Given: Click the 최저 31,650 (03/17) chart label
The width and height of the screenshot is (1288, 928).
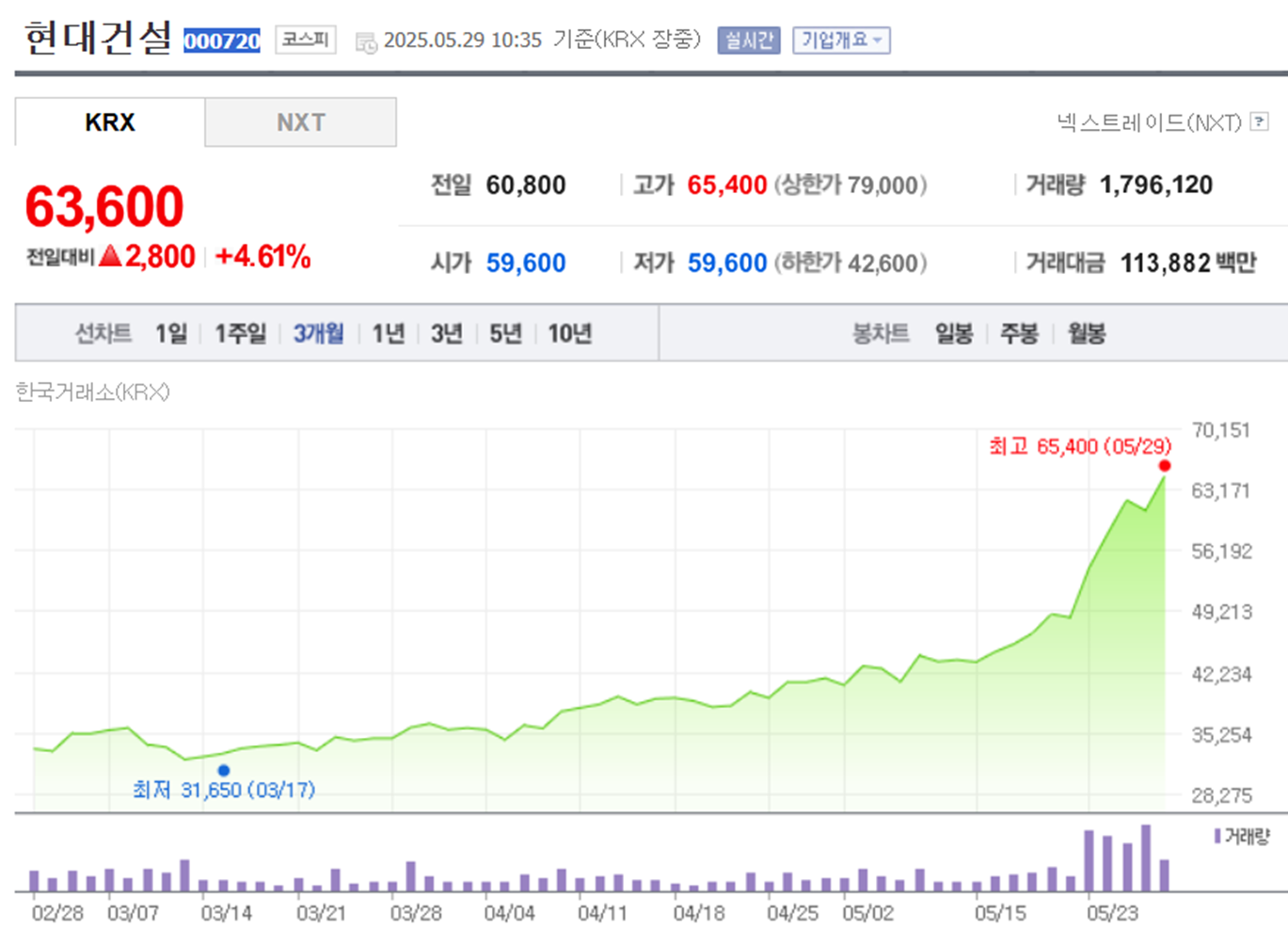Looking at the screenshot, I should tap(224, 790).
